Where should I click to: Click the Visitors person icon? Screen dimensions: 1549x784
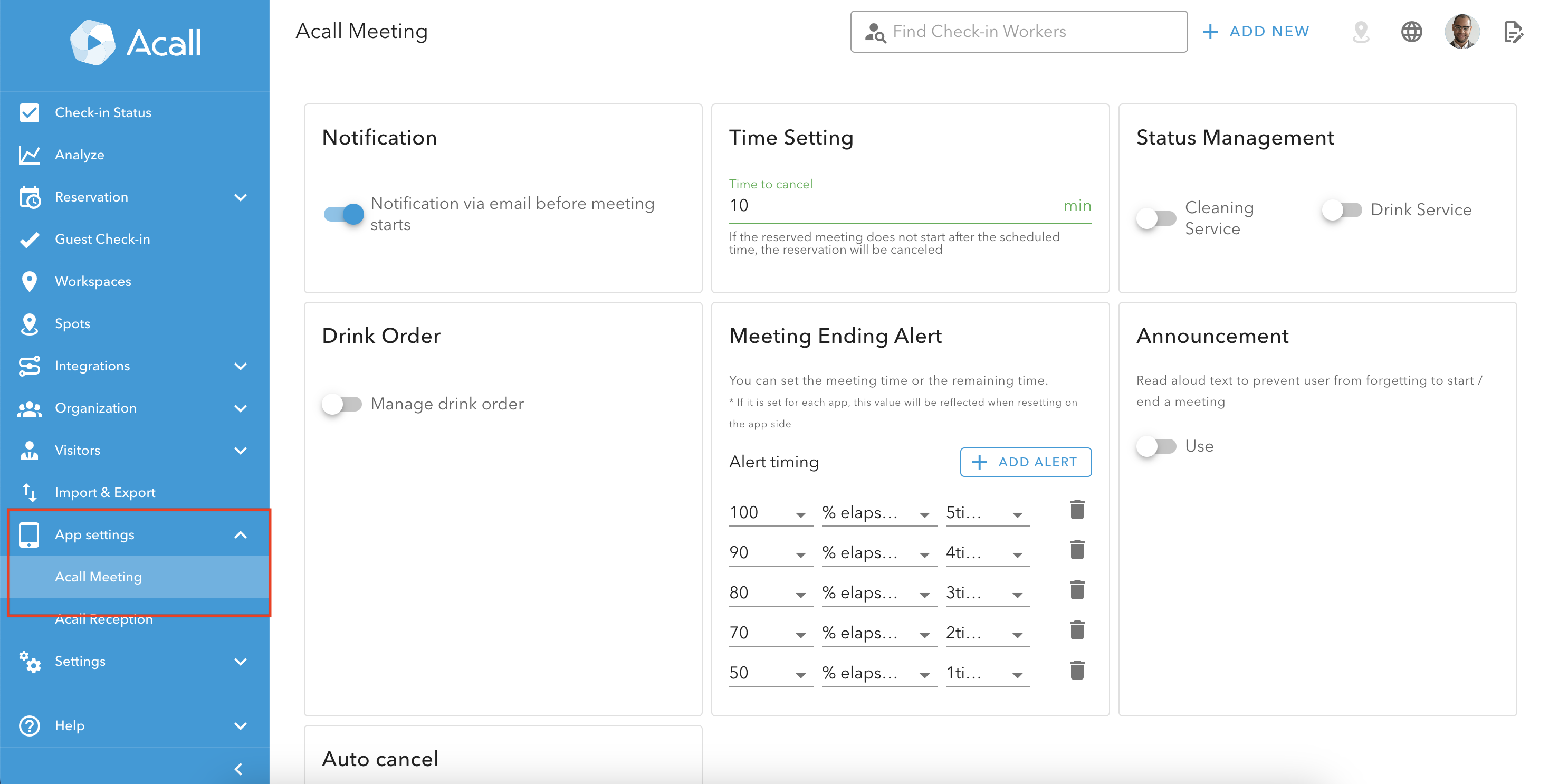coord(29,451)
